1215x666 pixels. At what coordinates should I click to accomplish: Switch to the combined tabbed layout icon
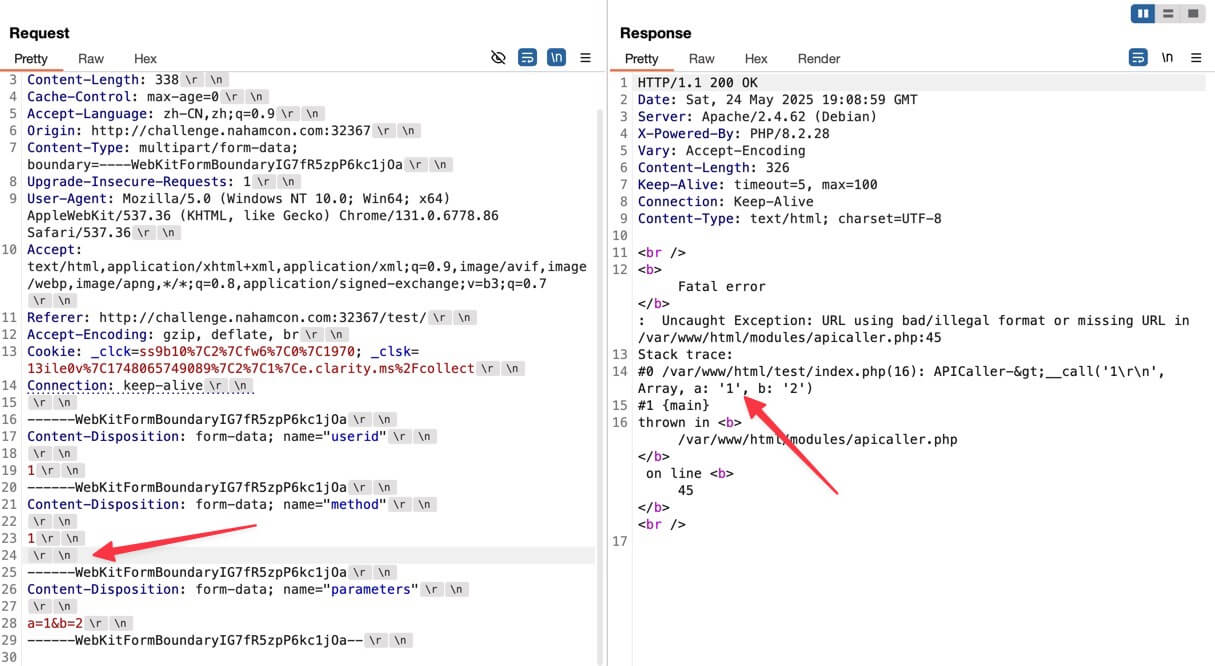coord(1192,13)
